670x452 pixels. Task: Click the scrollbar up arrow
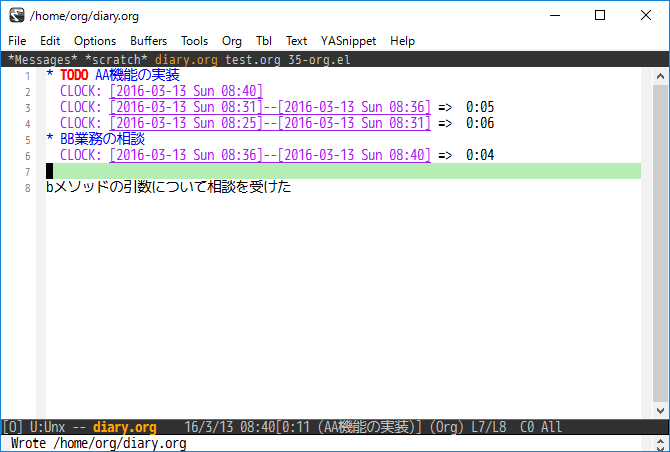pos(660,76)
